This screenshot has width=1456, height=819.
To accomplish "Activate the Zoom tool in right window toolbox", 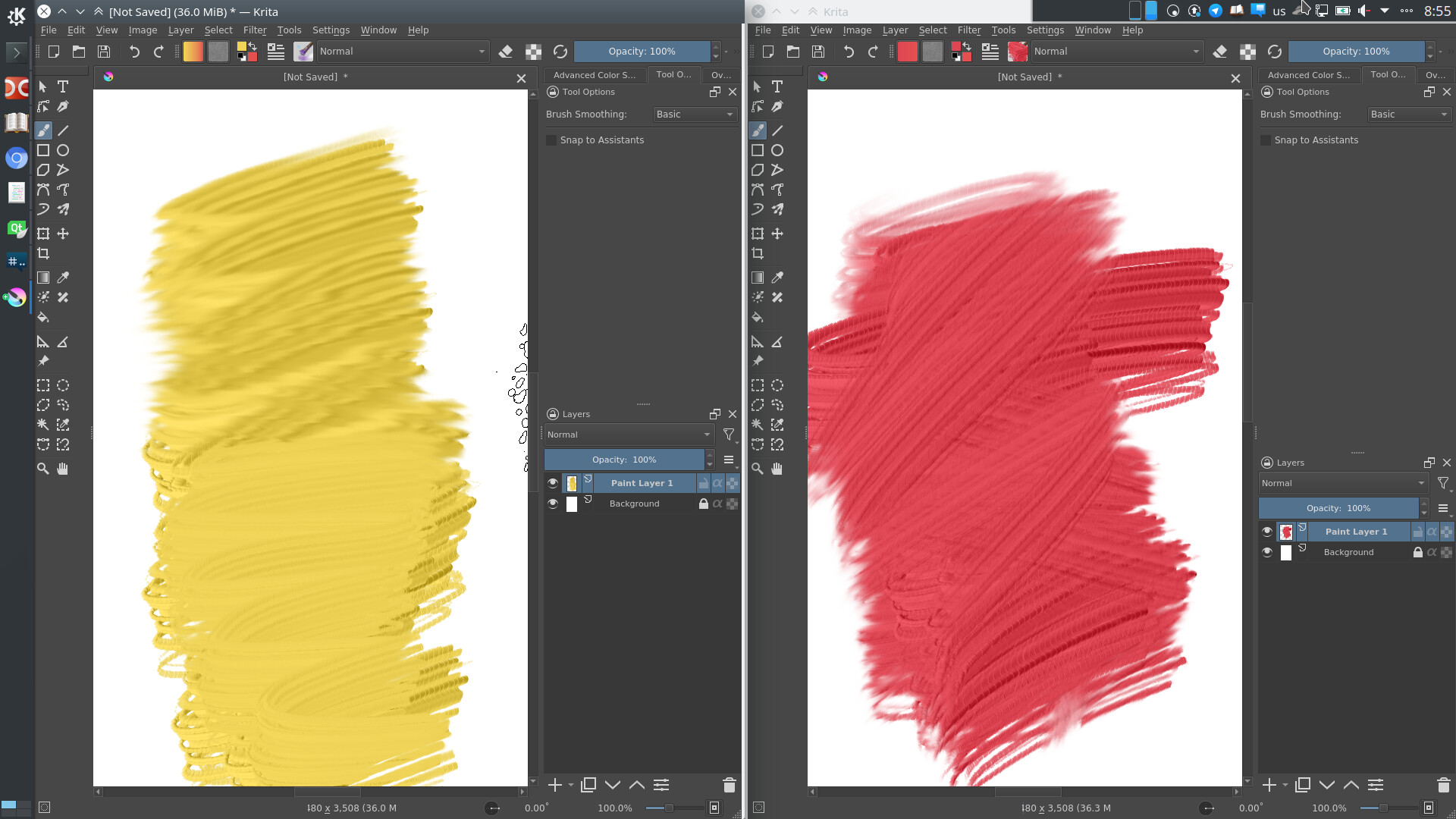I will point(758,469).
